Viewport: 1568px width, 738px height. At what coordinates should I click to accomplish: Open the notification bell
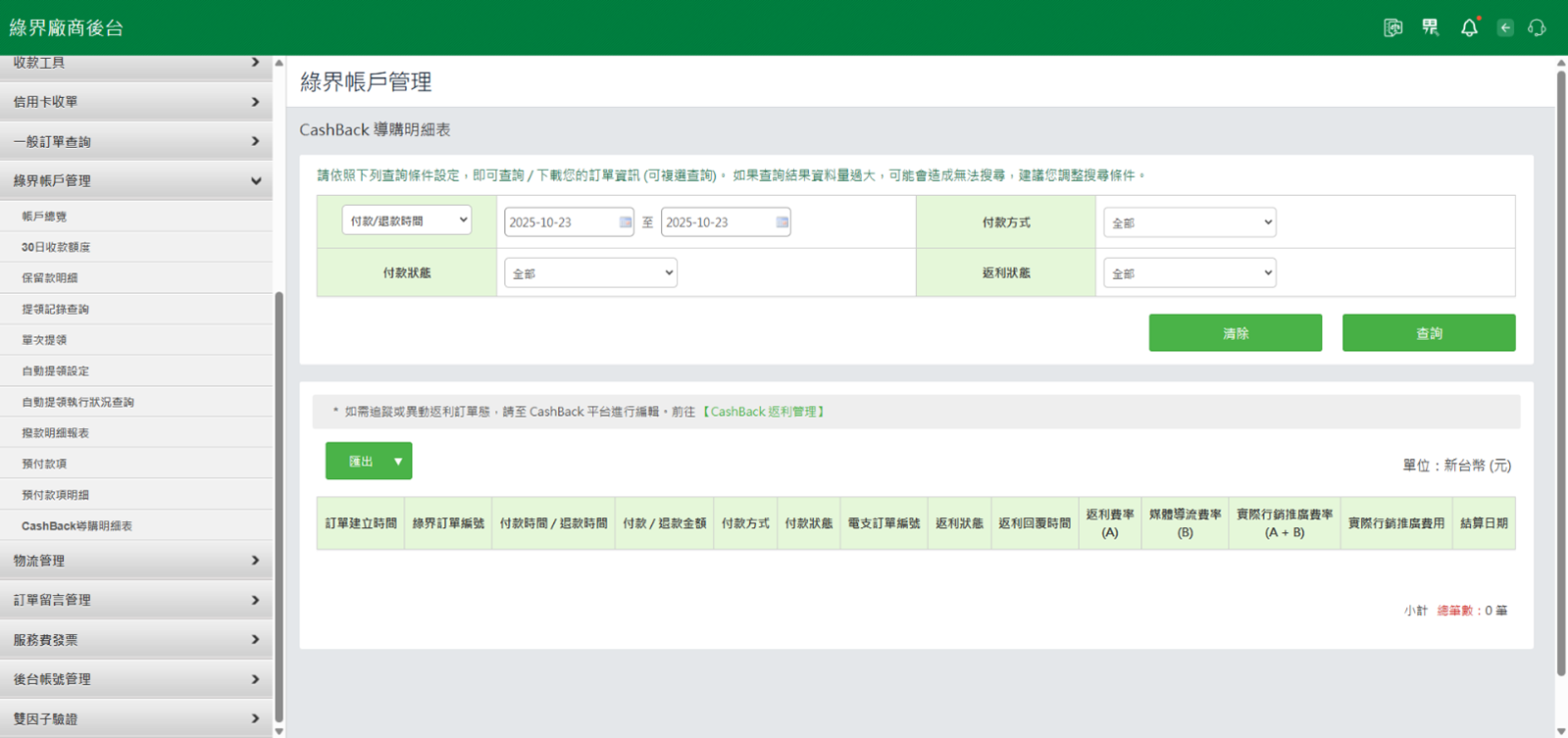pos(1469,27)
